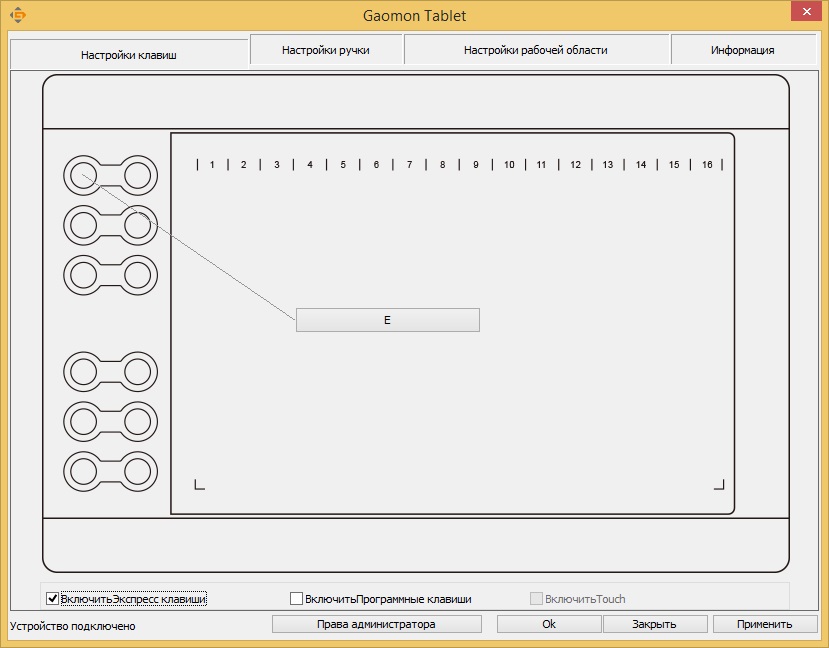Apply changes with the Применить button
Image resolution: width=829 pixels, height=648 pixels.
(764, 624)
